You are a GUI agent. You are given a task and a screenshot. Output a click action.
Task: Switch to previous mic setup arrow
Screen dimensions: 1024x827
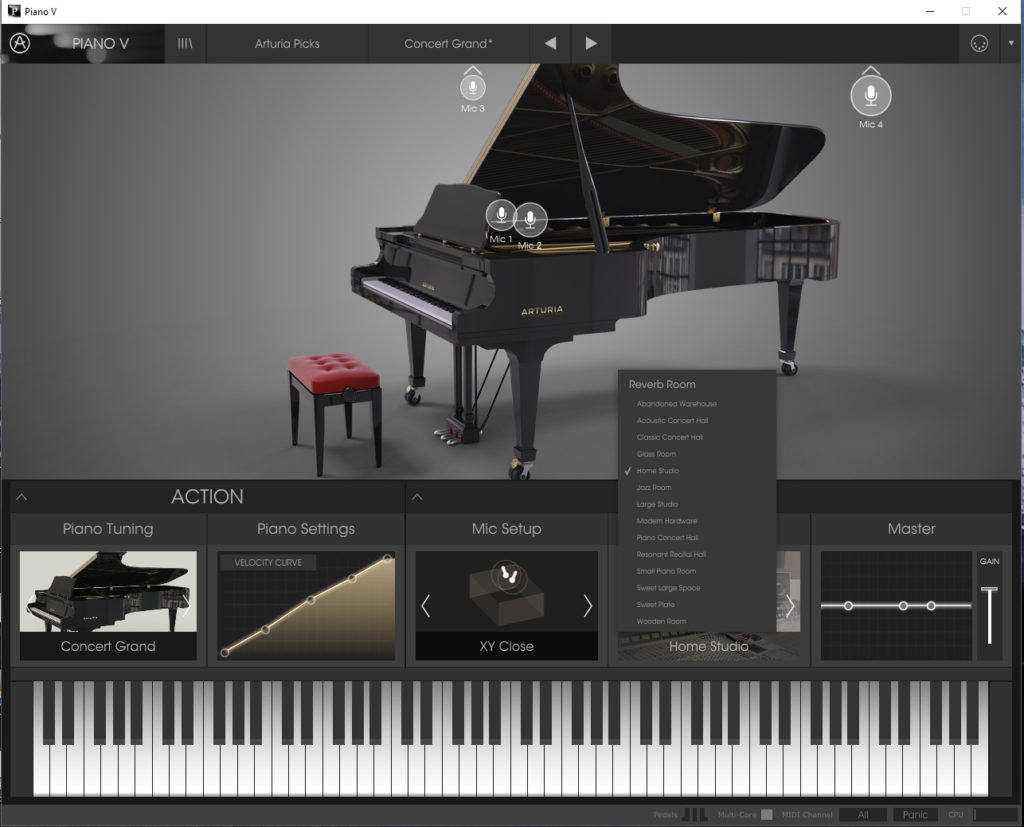point(426,606)
